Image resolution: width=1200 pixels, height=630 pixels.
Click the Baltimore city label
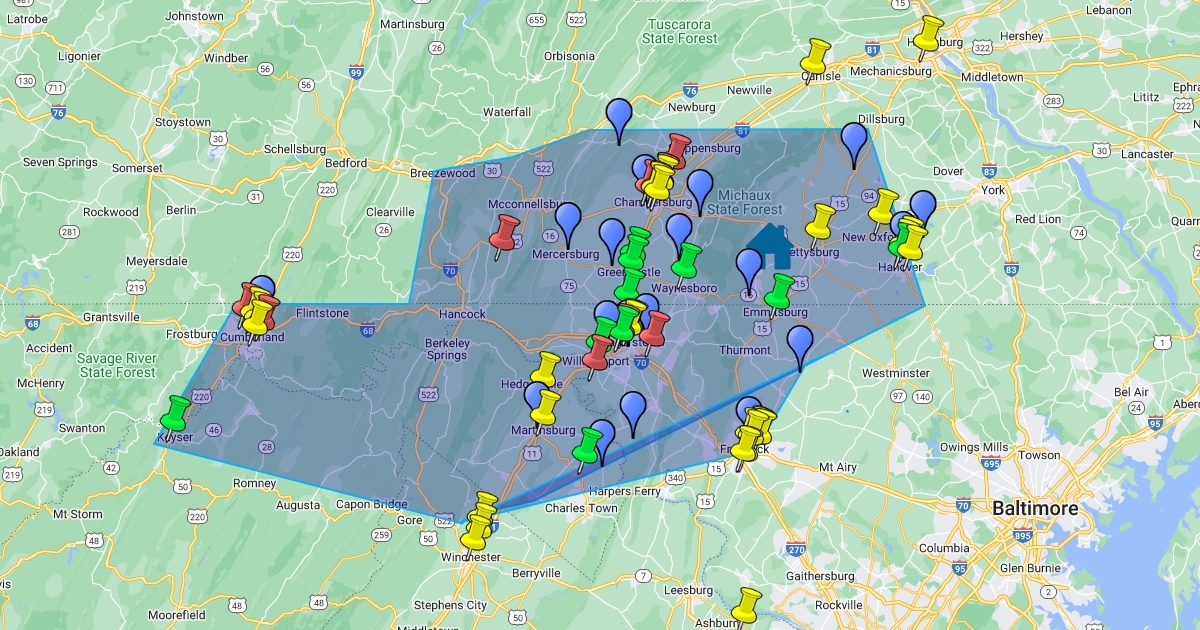point(1035,509)
